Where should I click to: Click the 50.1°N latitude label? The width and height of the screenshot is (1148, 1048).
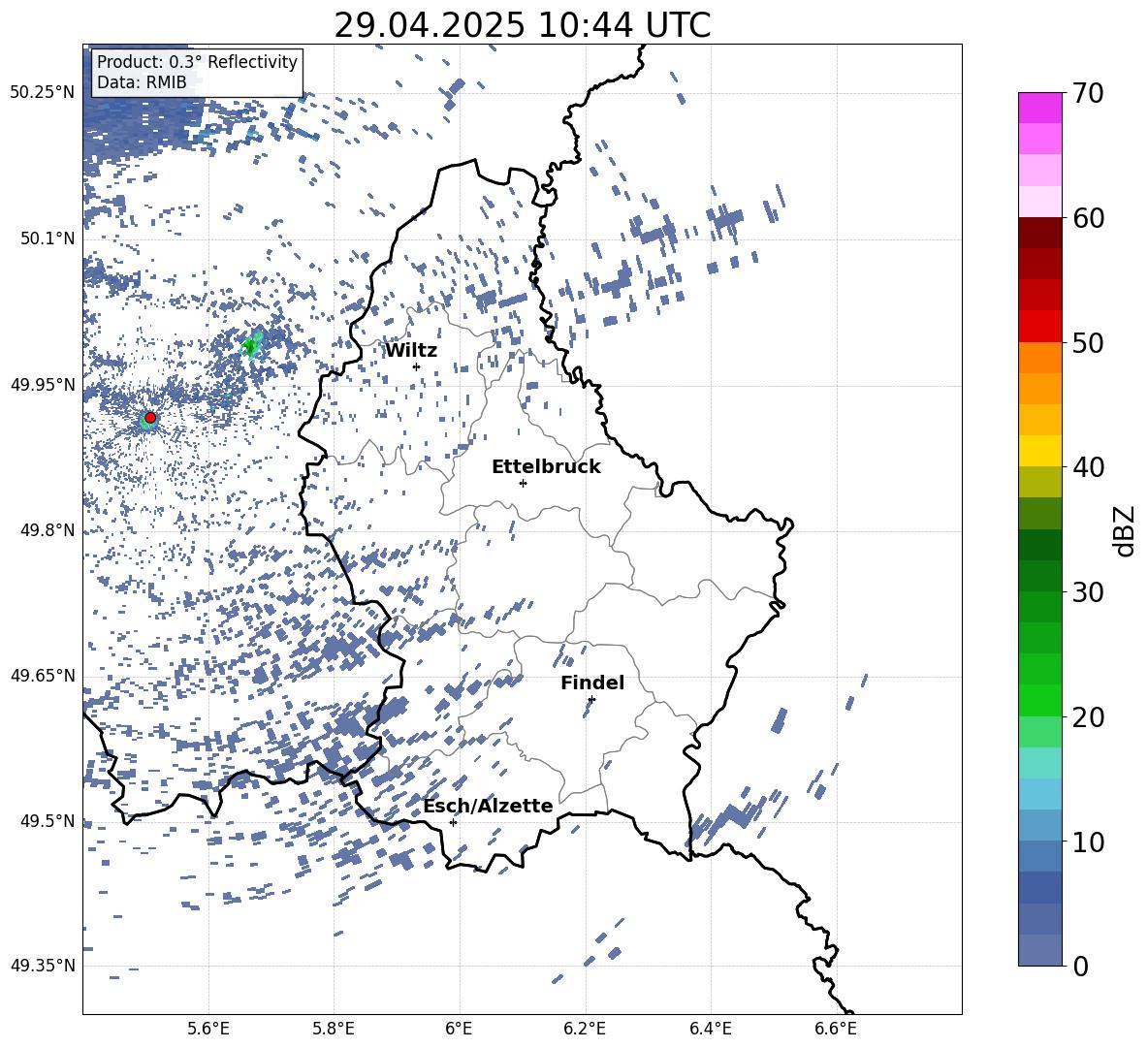tap(47, 238)
